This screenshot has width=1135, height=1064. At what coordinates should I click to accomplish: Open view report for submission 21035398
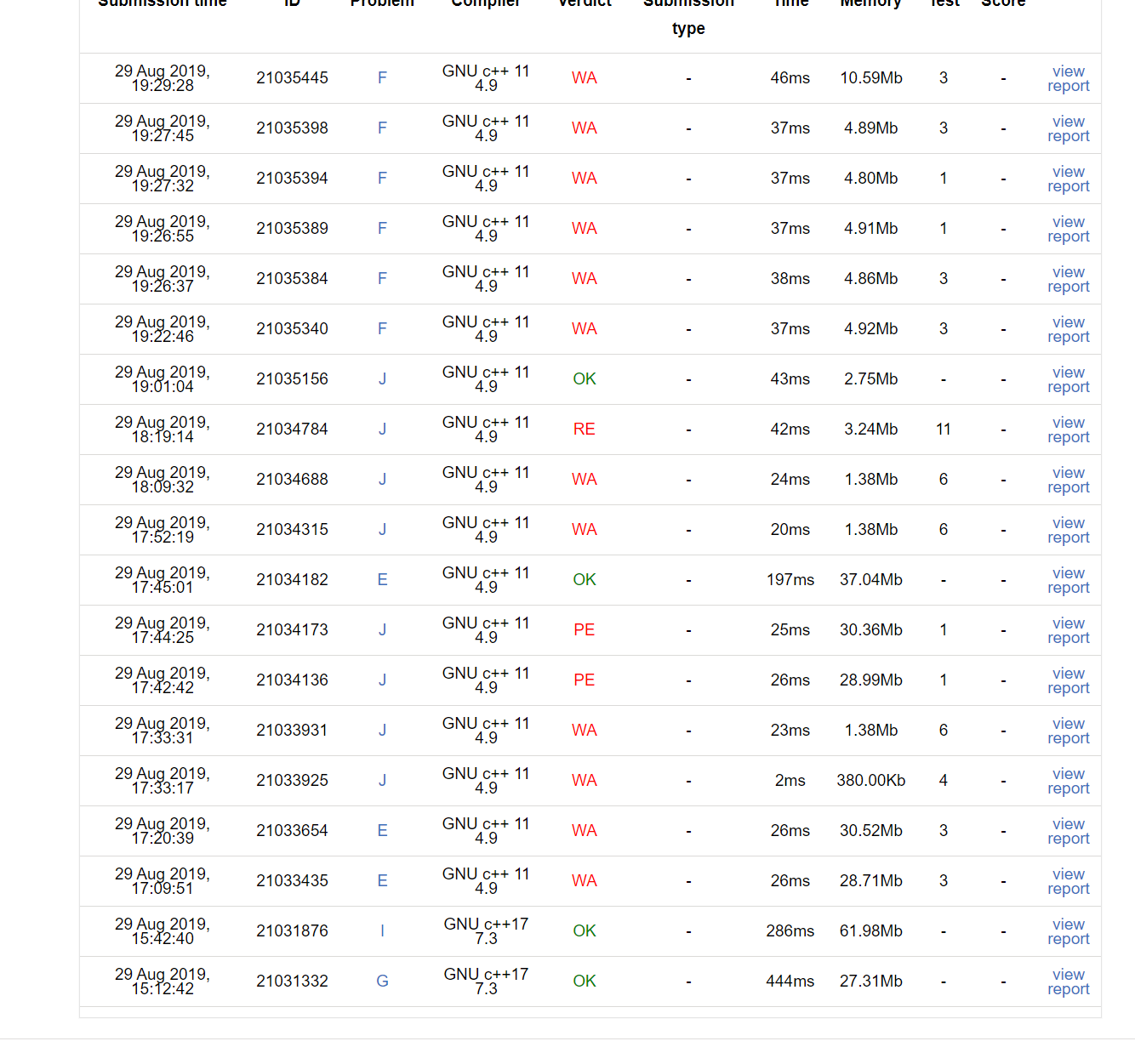click(x=1068, y=128)
